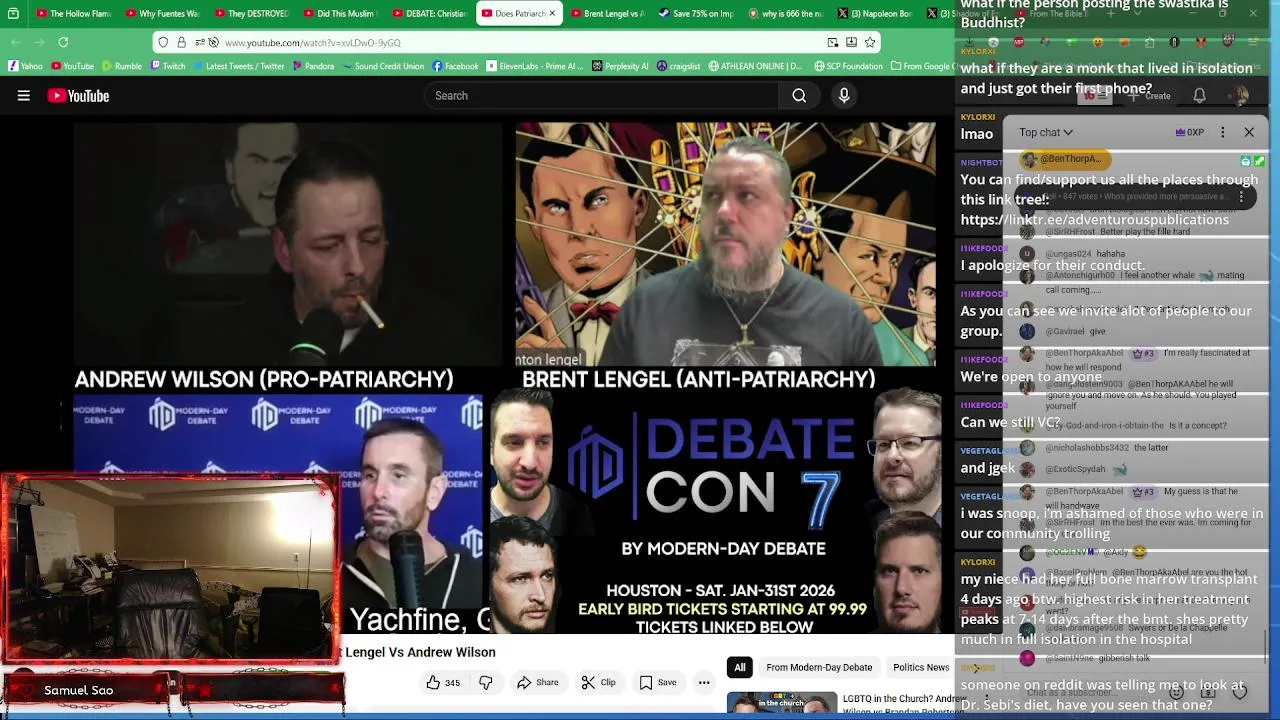This screenshot has width=1280, height=720.
Task: Go to YouTube home via logo
Action: click(78, 96)
